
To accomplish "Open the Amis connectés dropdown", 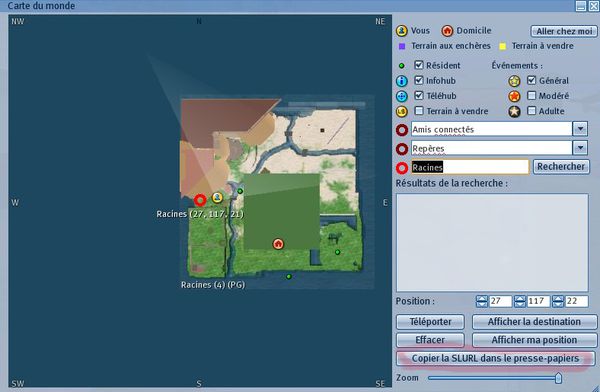I will click(580, 129).
